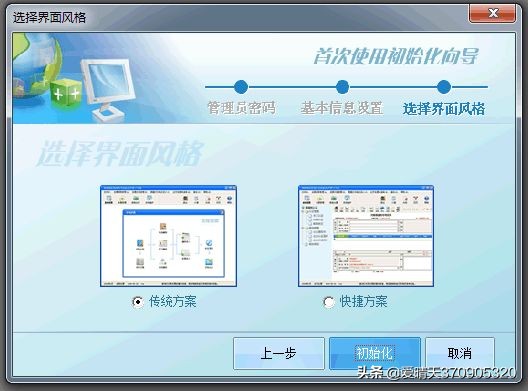The image size is (528, 391).
Task: Click the step dot above 基本信息设置
Action: pos(342,87)
